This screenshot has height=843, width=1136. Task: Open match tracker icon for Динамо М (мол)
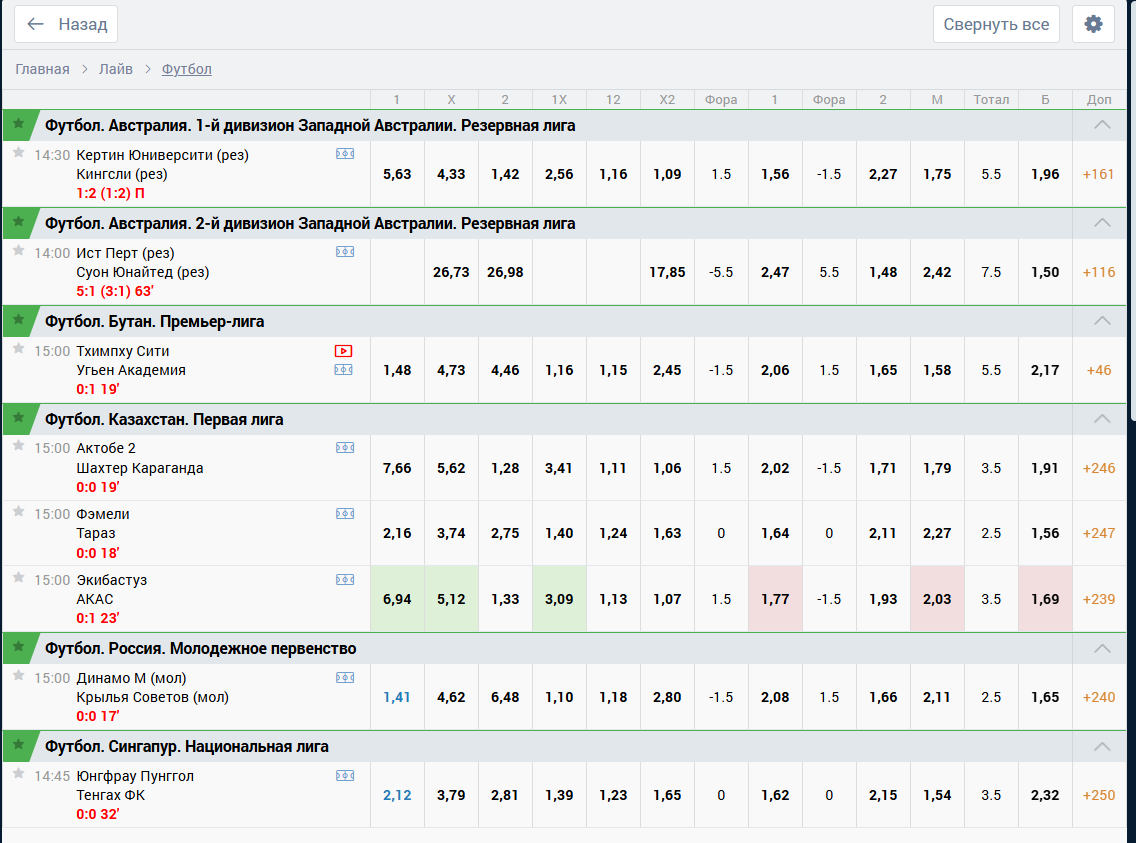(345, 678)
